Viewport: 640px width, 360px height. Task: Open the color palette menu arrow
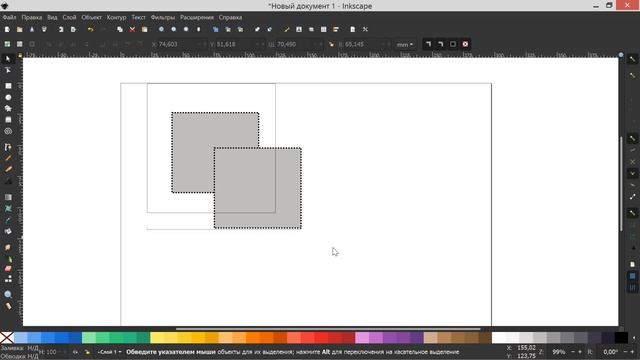634,338
